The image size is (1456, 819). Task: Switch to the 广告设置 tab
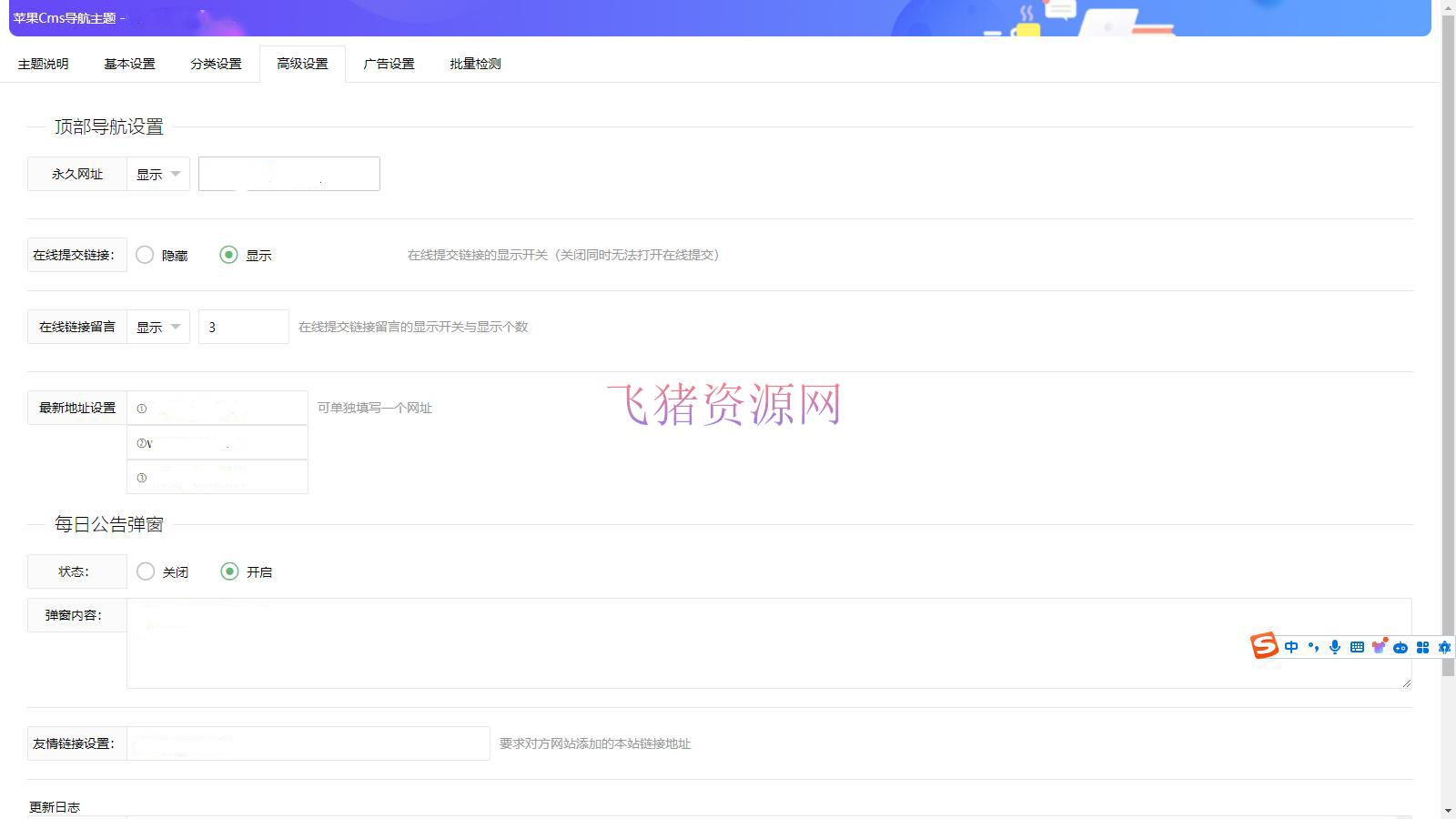click(389, 64)
